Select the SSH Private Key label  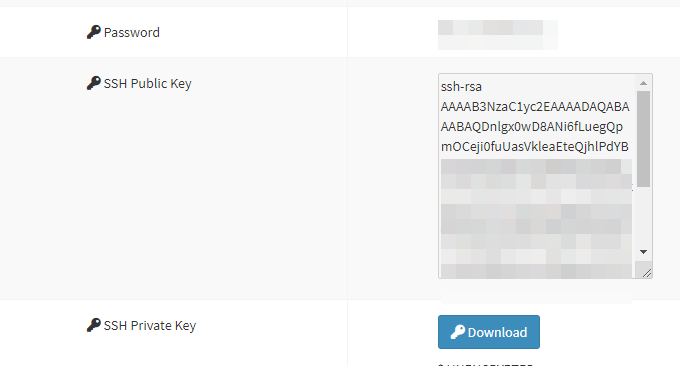[150, 325]
